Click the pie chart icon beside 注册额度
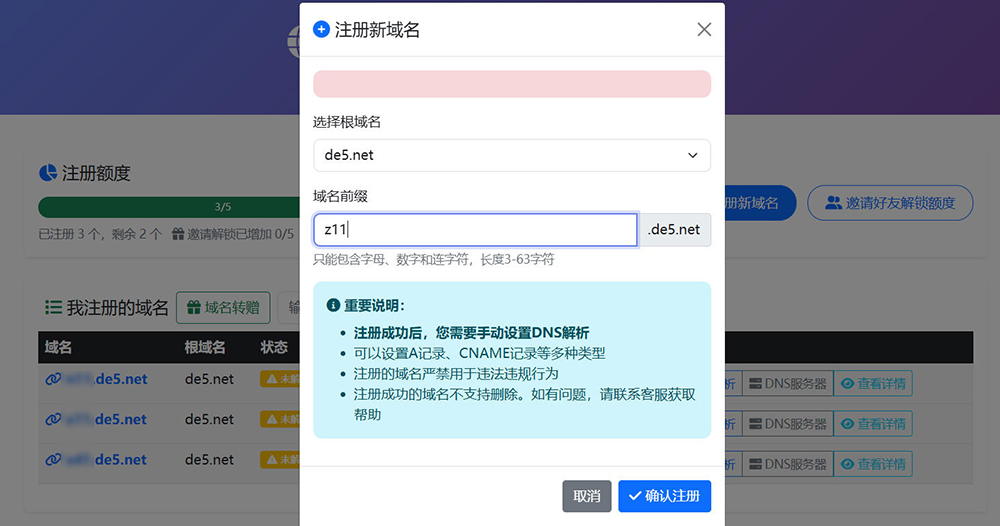Viewport: 1000px width, 526px height. (47, 173)
